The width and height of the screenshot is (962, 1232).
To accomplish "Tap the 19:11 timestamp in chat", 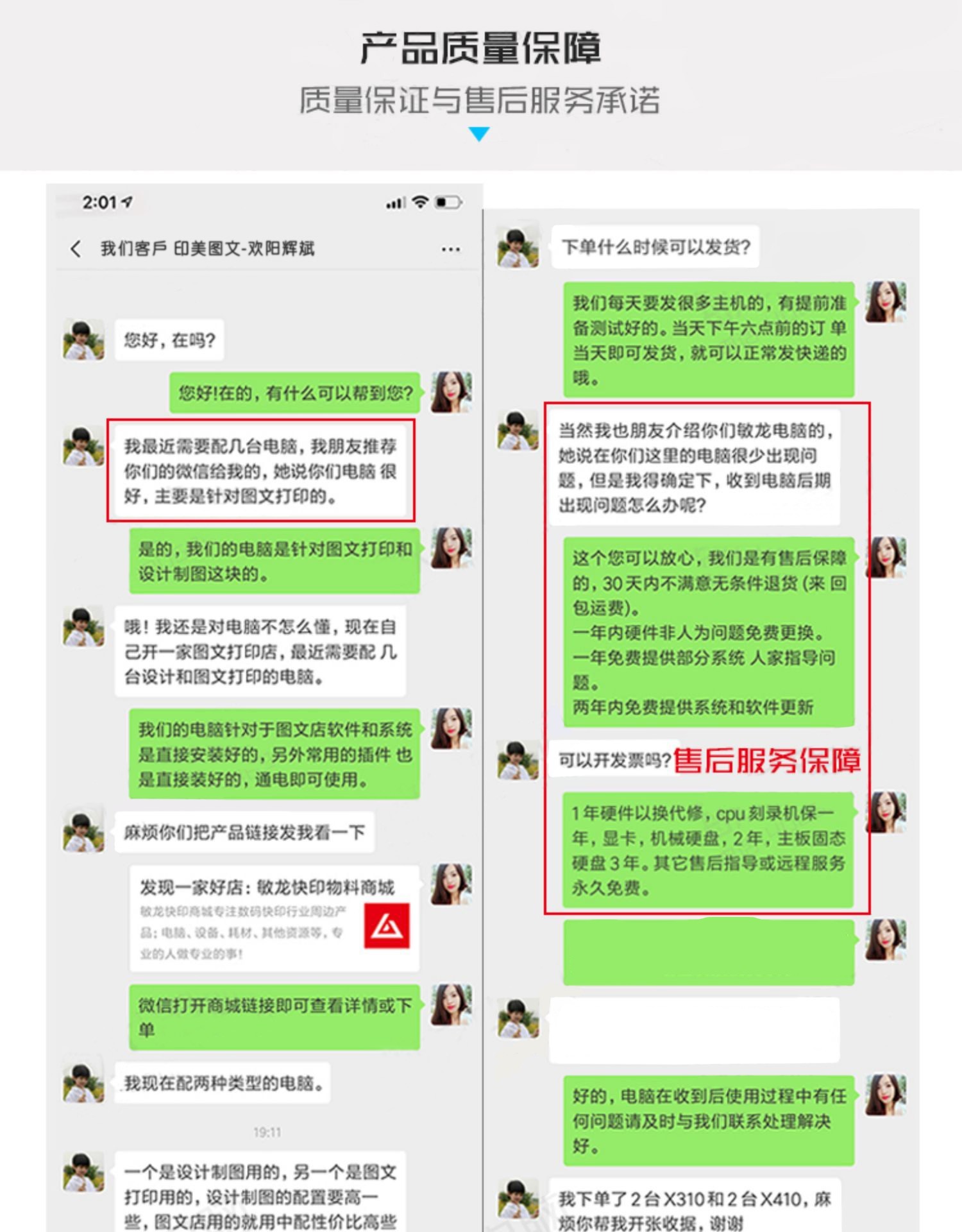I will pyautogui.click(x=267, y=1133).
